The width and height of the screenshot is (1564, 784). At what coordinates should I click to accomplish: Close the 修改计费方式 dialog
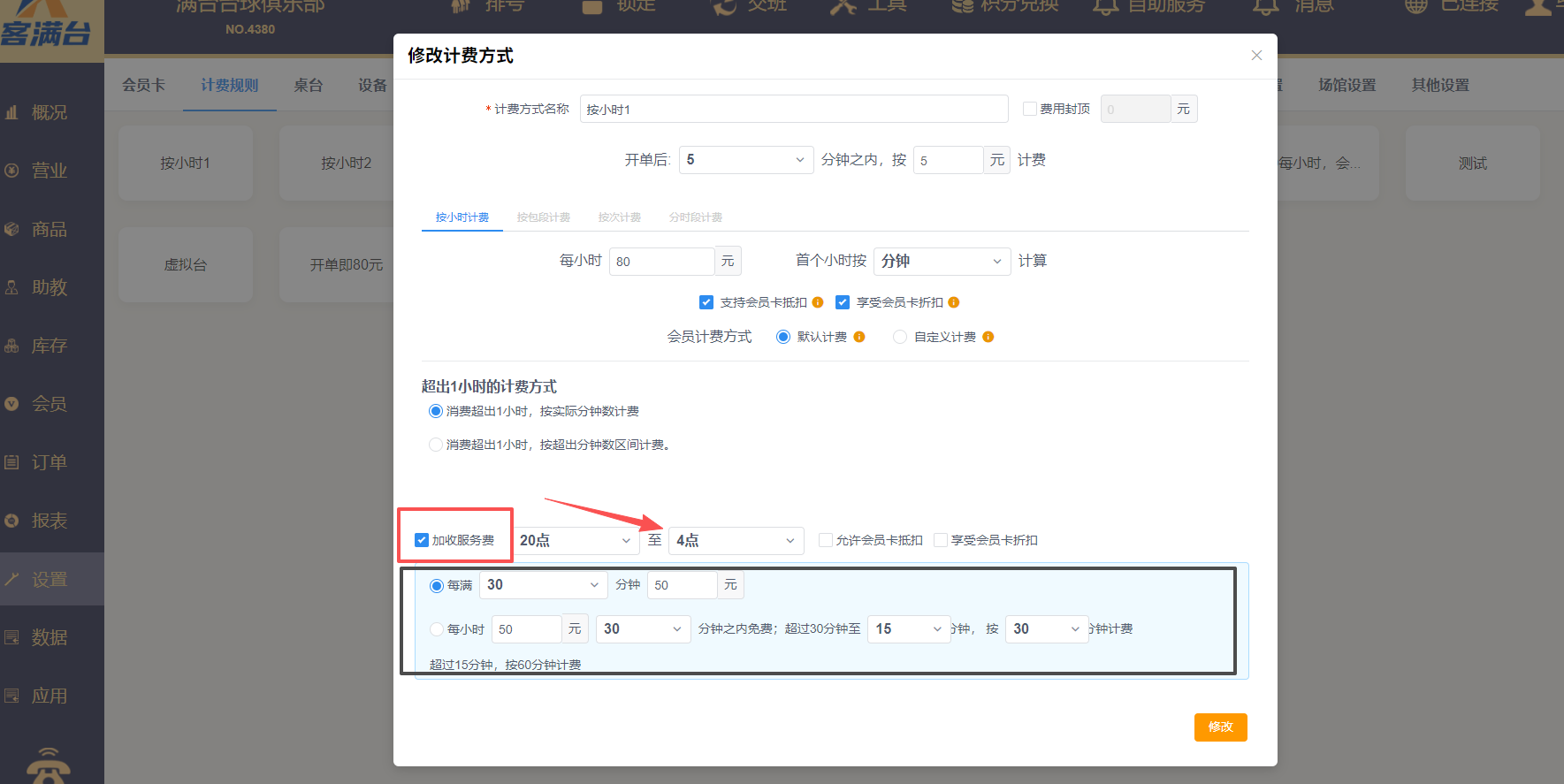1256,56
